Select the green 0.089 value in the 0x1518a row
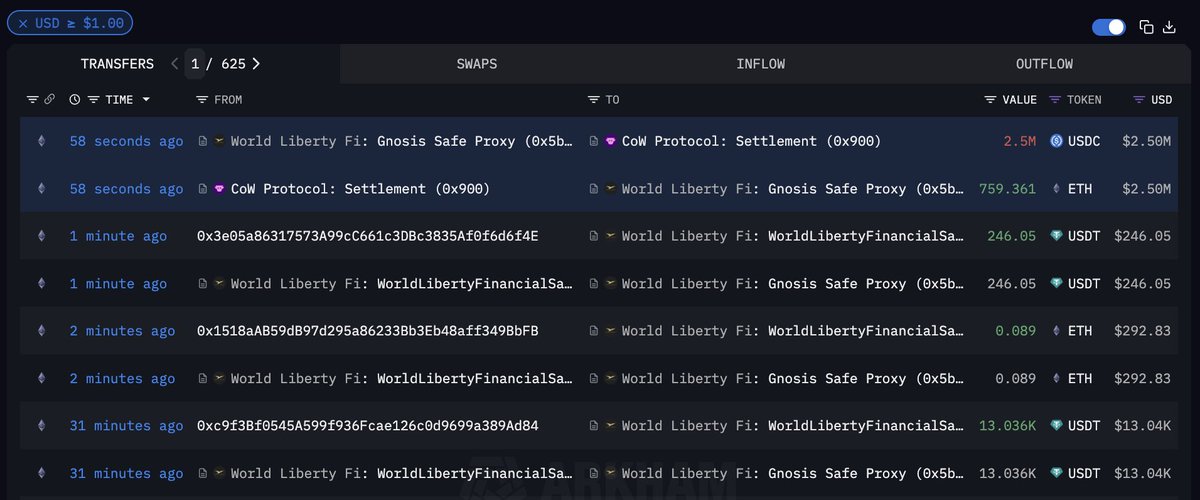Screen dimensions: 1200x500 (x=1015, y=331)
